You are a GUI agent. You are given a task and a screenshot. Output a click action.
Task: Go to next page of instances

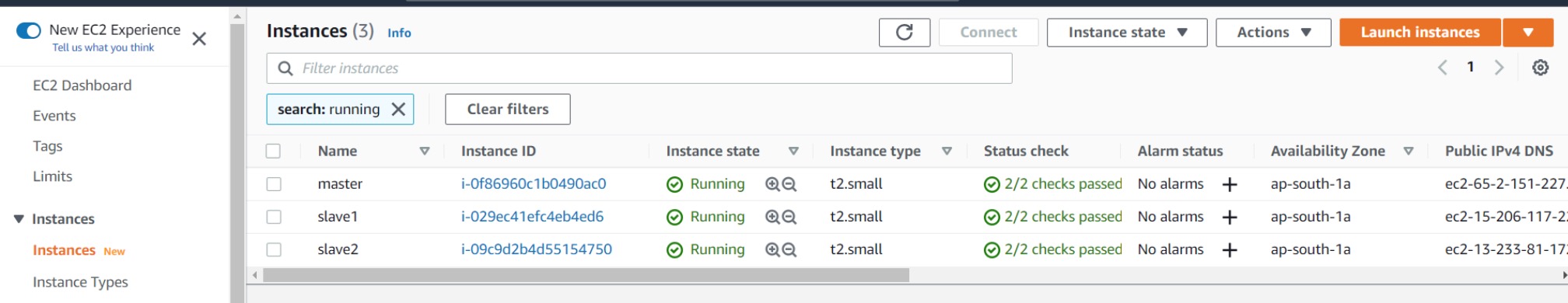click(1499, 68)
